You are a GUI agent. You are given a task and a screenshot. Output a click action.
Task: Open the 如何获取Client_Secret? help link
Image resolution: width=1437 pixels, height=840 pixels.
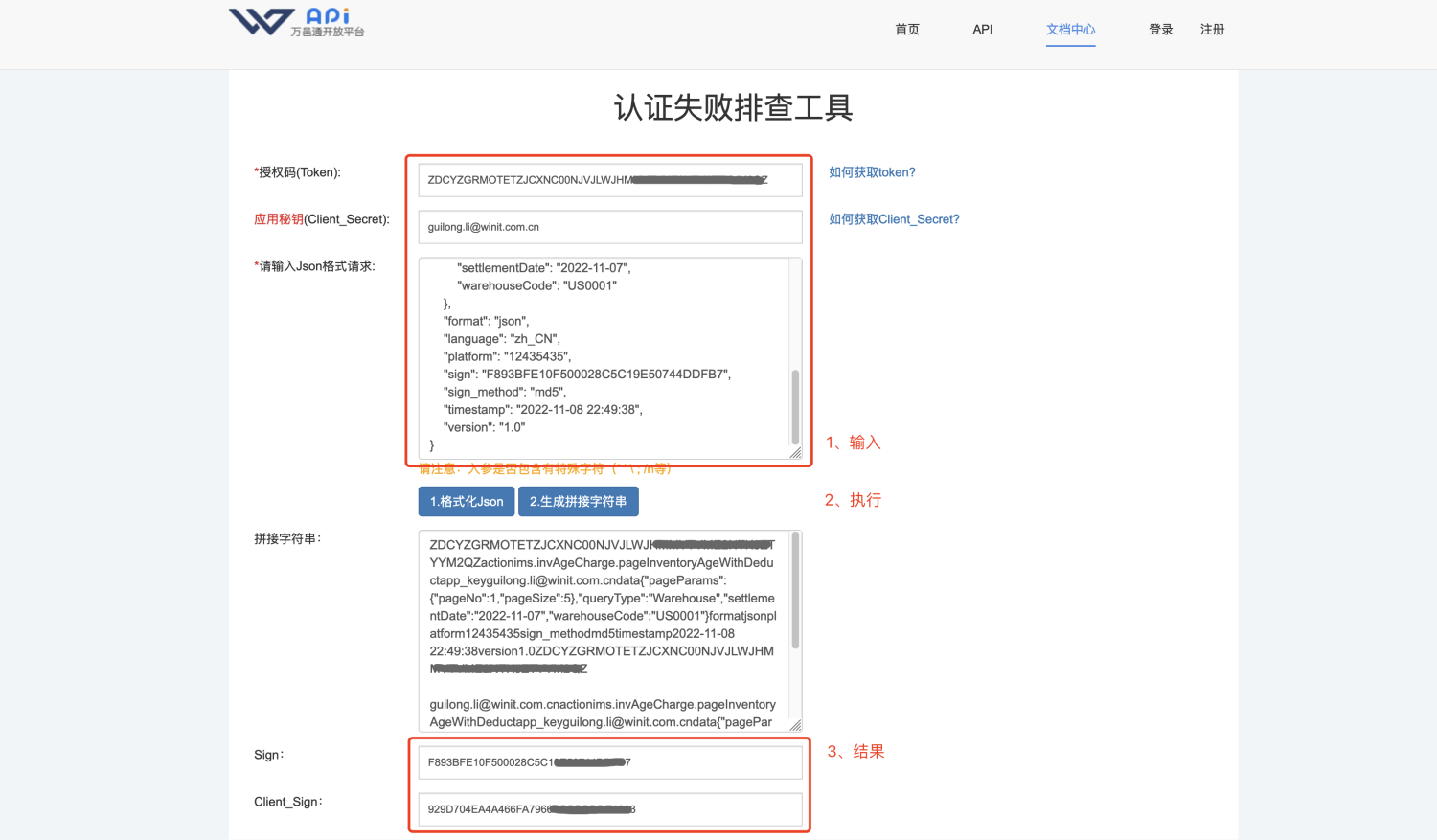point(894,219)
